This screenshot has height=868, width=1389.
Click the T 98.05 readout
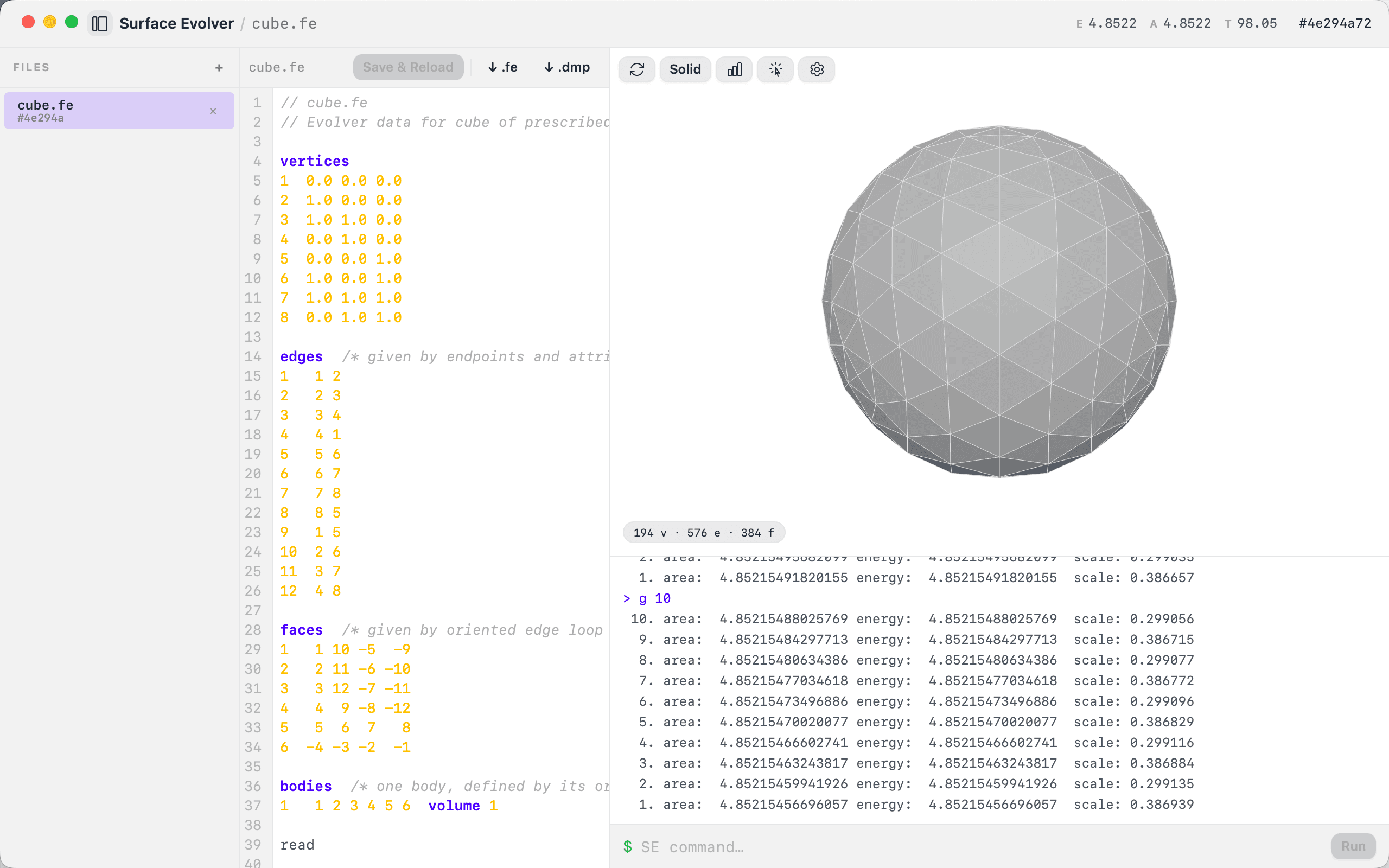pos(1251,23)
